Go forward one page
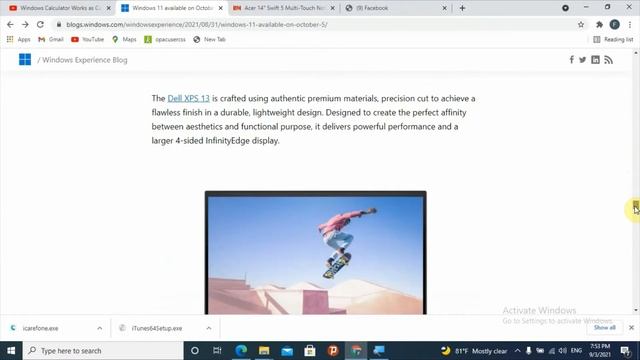The height and width of the screenshot is (360, 640). pyautogui.click(x=25, y=24)
